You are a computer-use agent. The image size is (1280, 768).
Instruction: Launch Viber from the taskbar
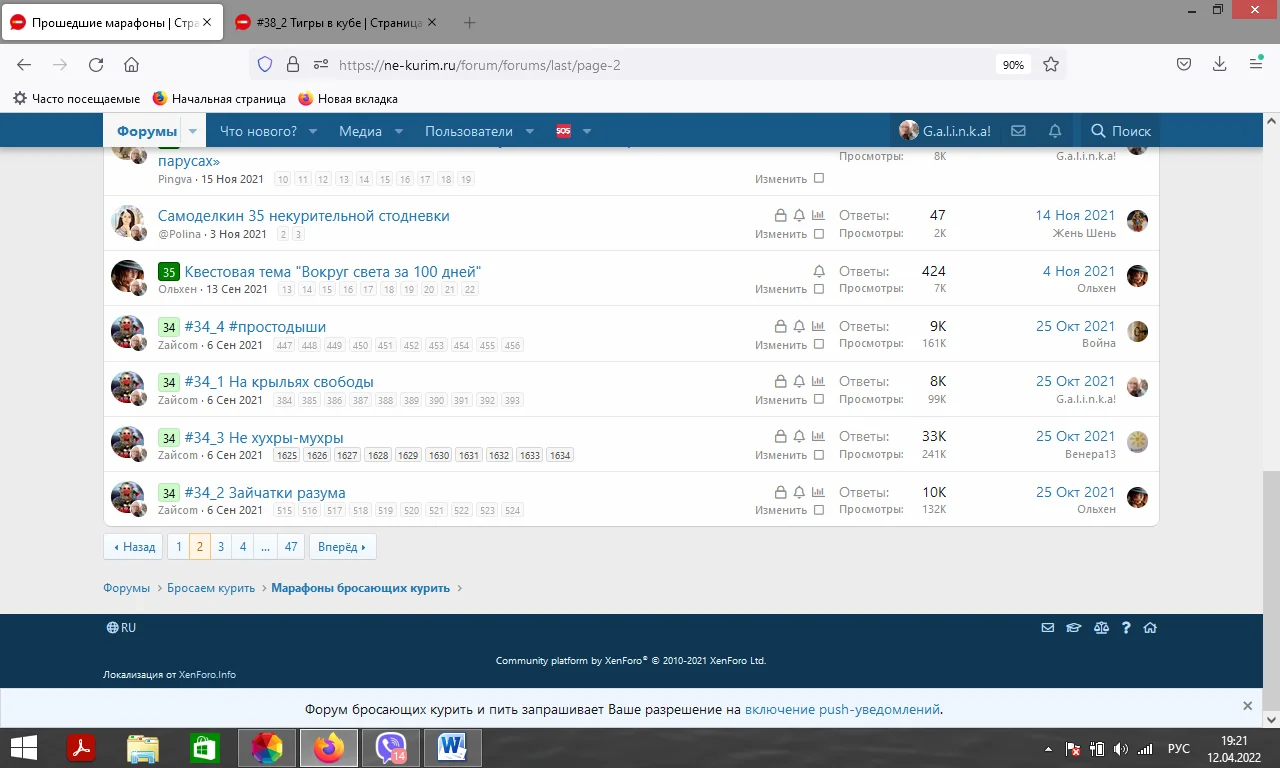[391, 748]
